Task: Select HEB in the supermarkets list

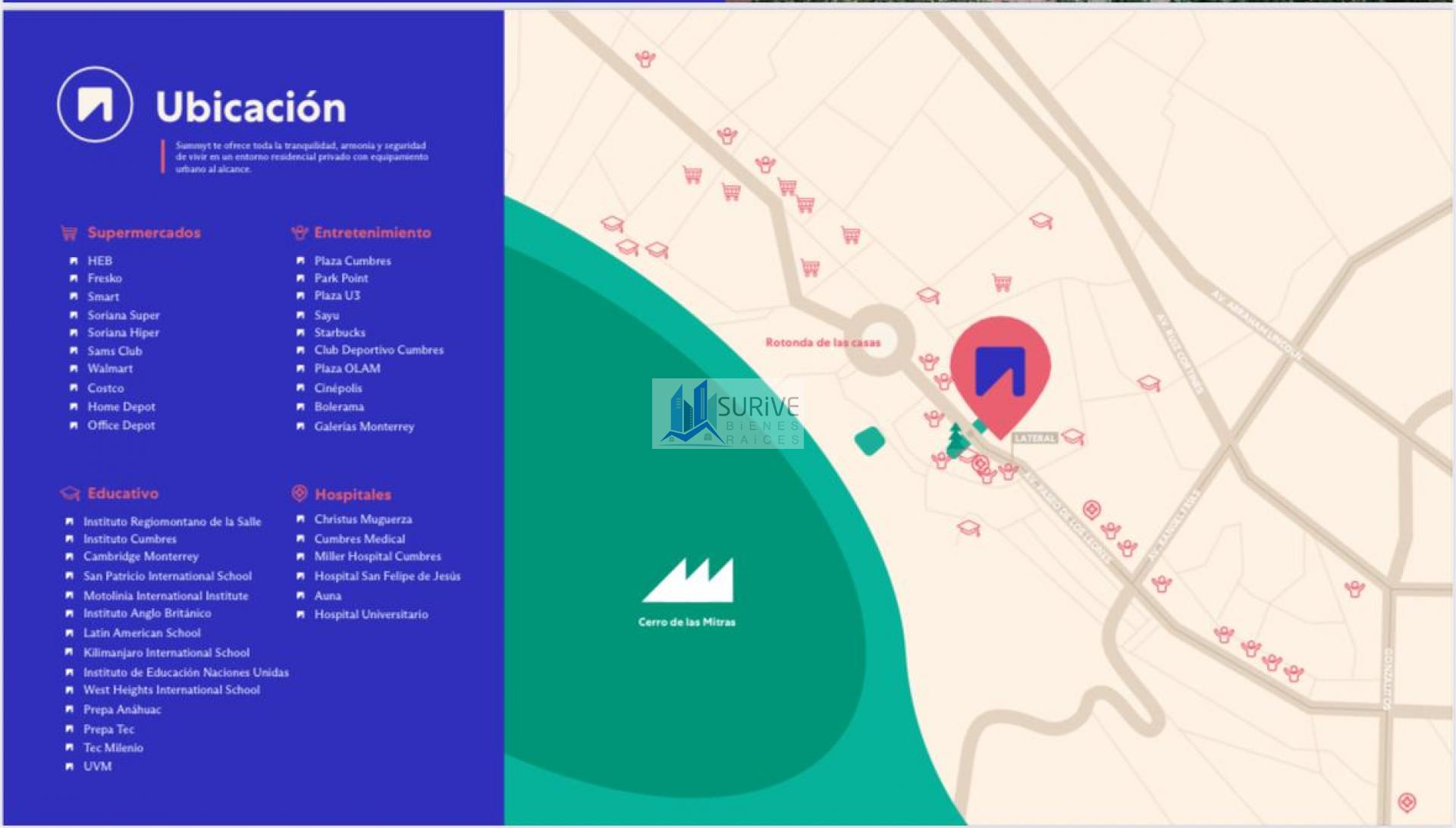Action: click(100, 261)
